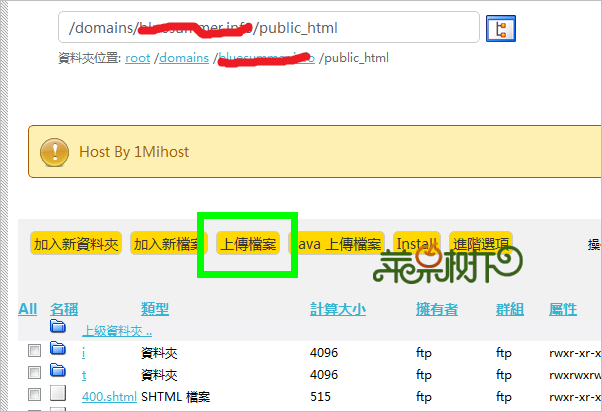Screen dimensions: 602x412
Task: Click the 上傳檔案 upload button
Action: click(249, 243)
